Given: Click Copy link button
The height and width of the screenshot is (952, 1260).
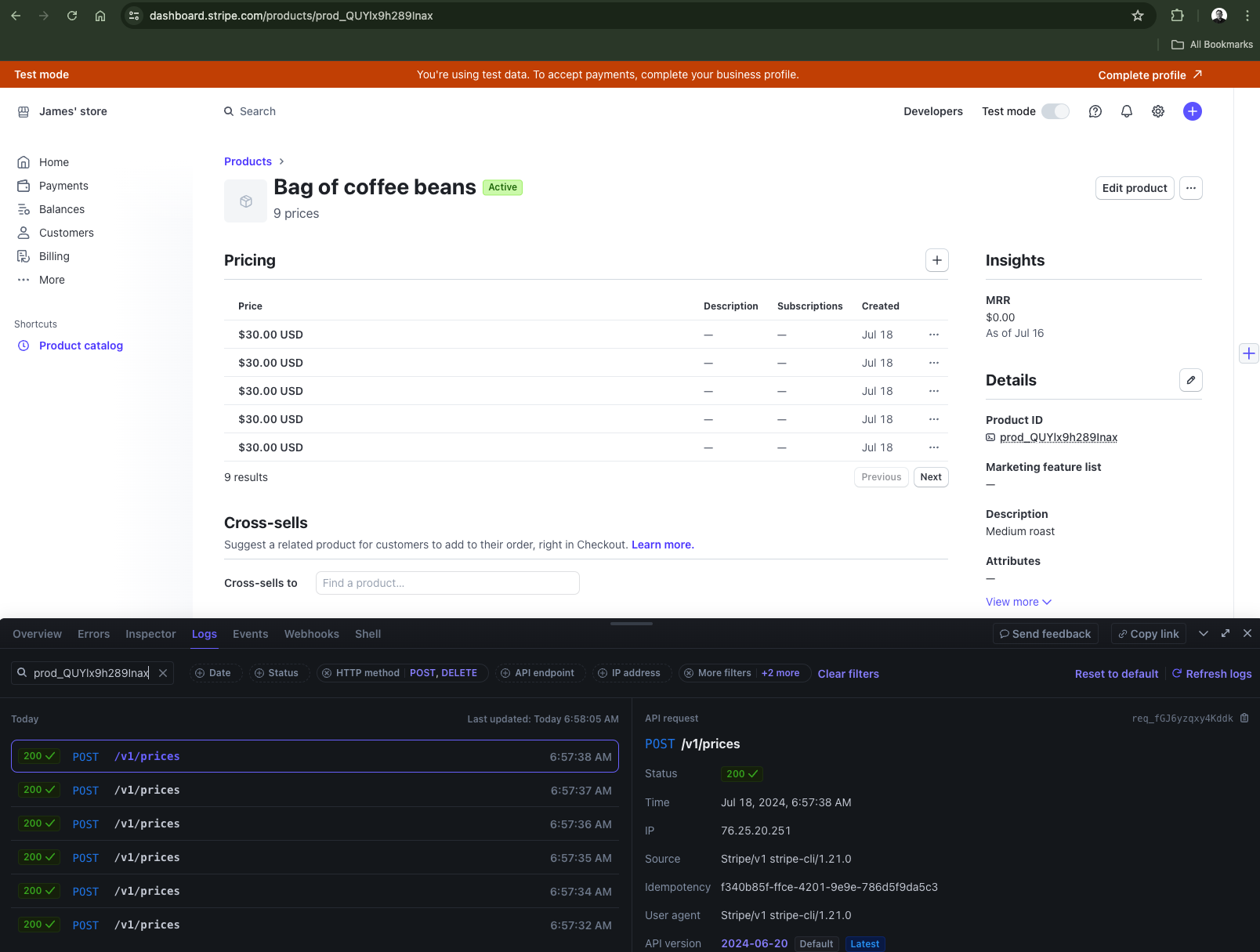Looking at the screenshot, I should (x=1148, y=634).
